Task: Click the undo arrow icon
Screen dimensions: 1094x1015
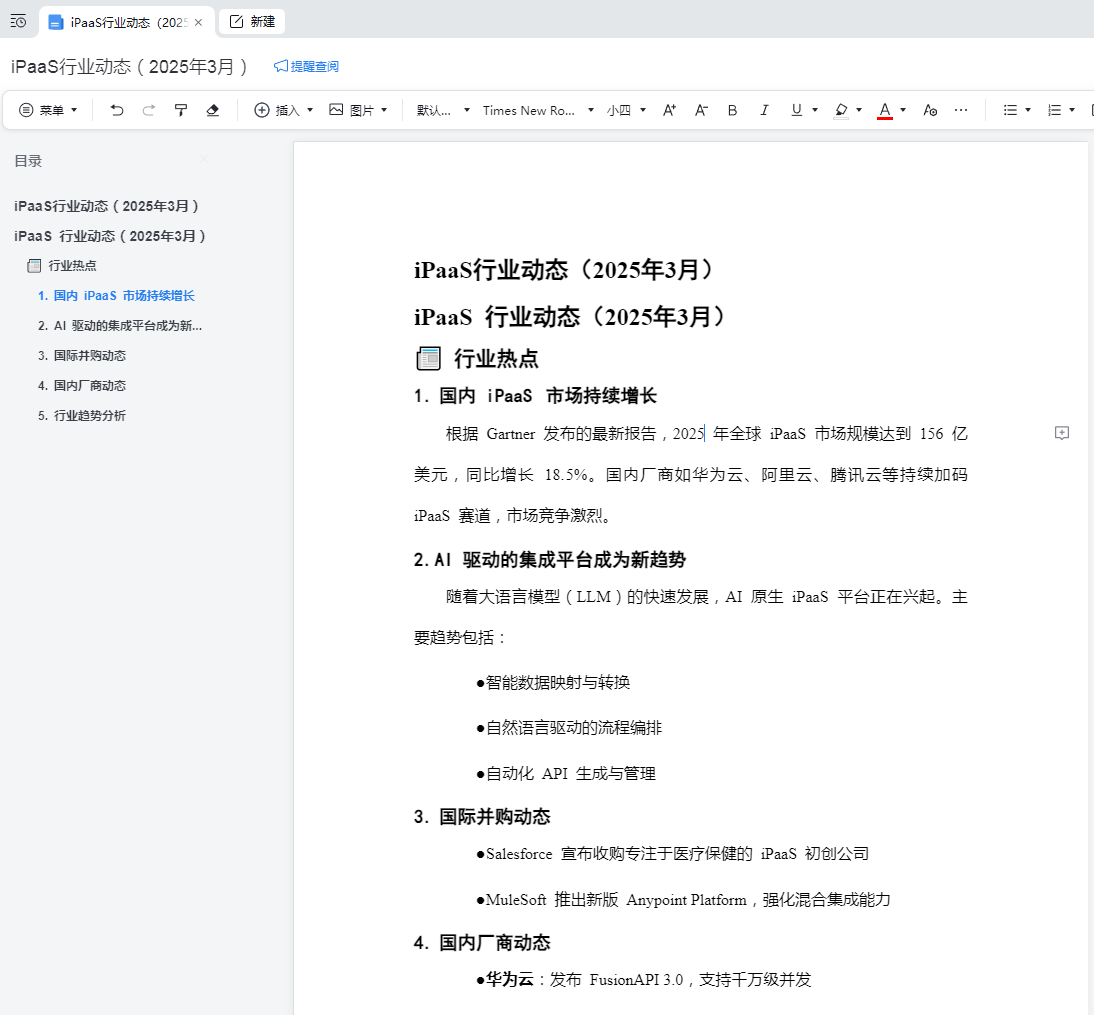Action: [117, 110]
